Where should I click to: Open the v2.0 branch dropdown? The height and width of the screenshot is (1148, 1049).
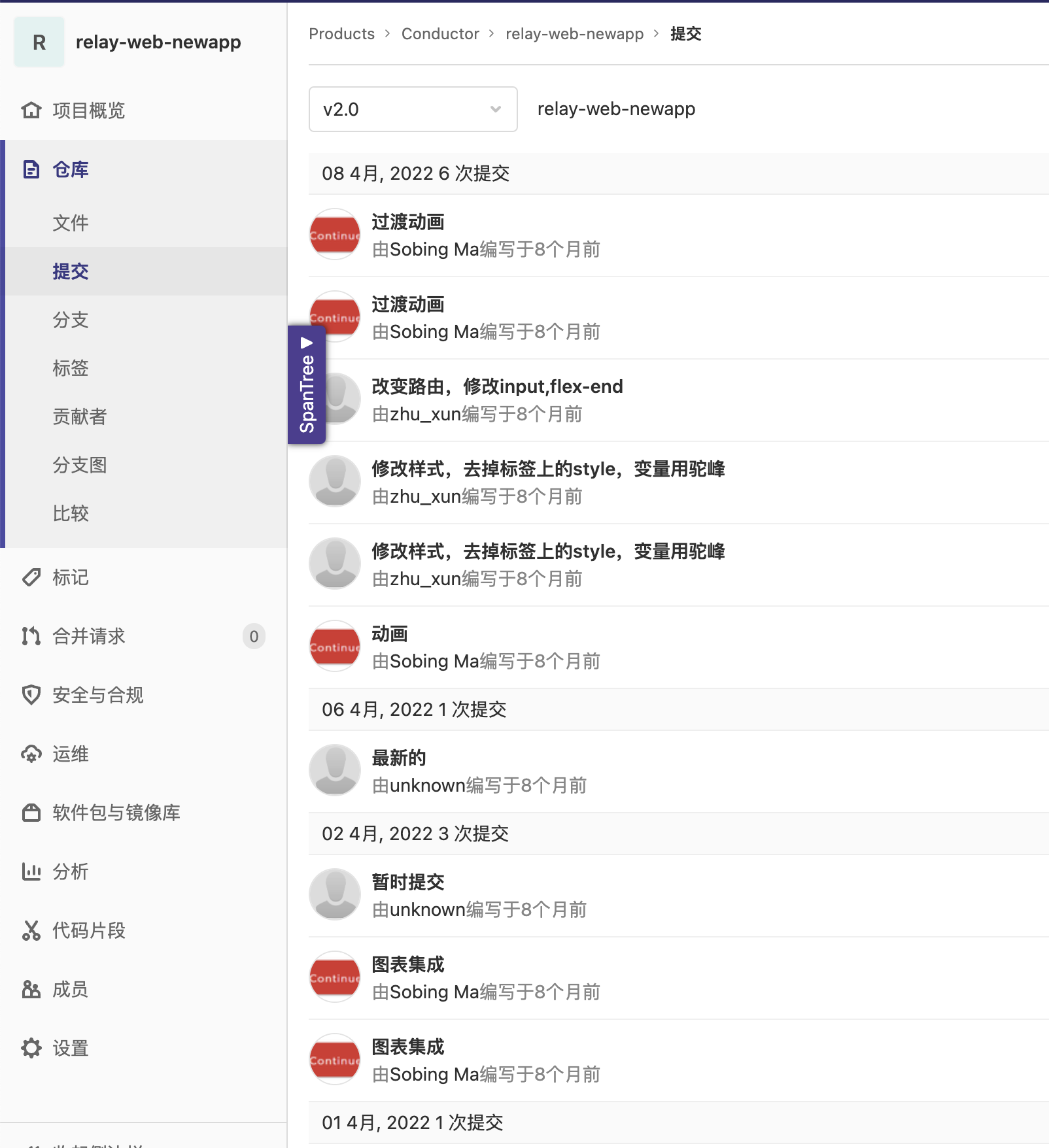pyautogui.click(x=413, y=109)
